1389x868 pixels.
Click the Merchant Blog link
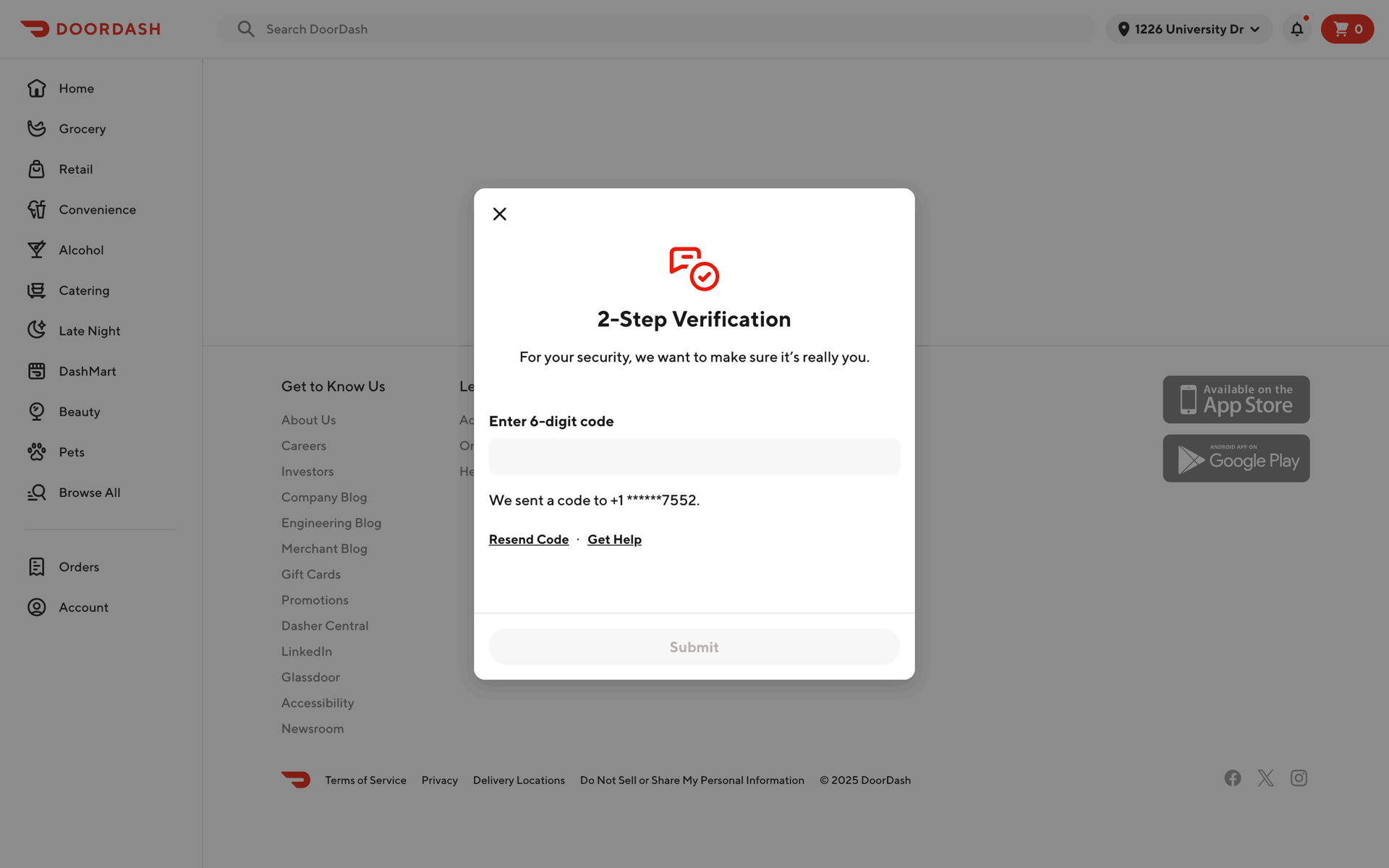tap(324, 548)
